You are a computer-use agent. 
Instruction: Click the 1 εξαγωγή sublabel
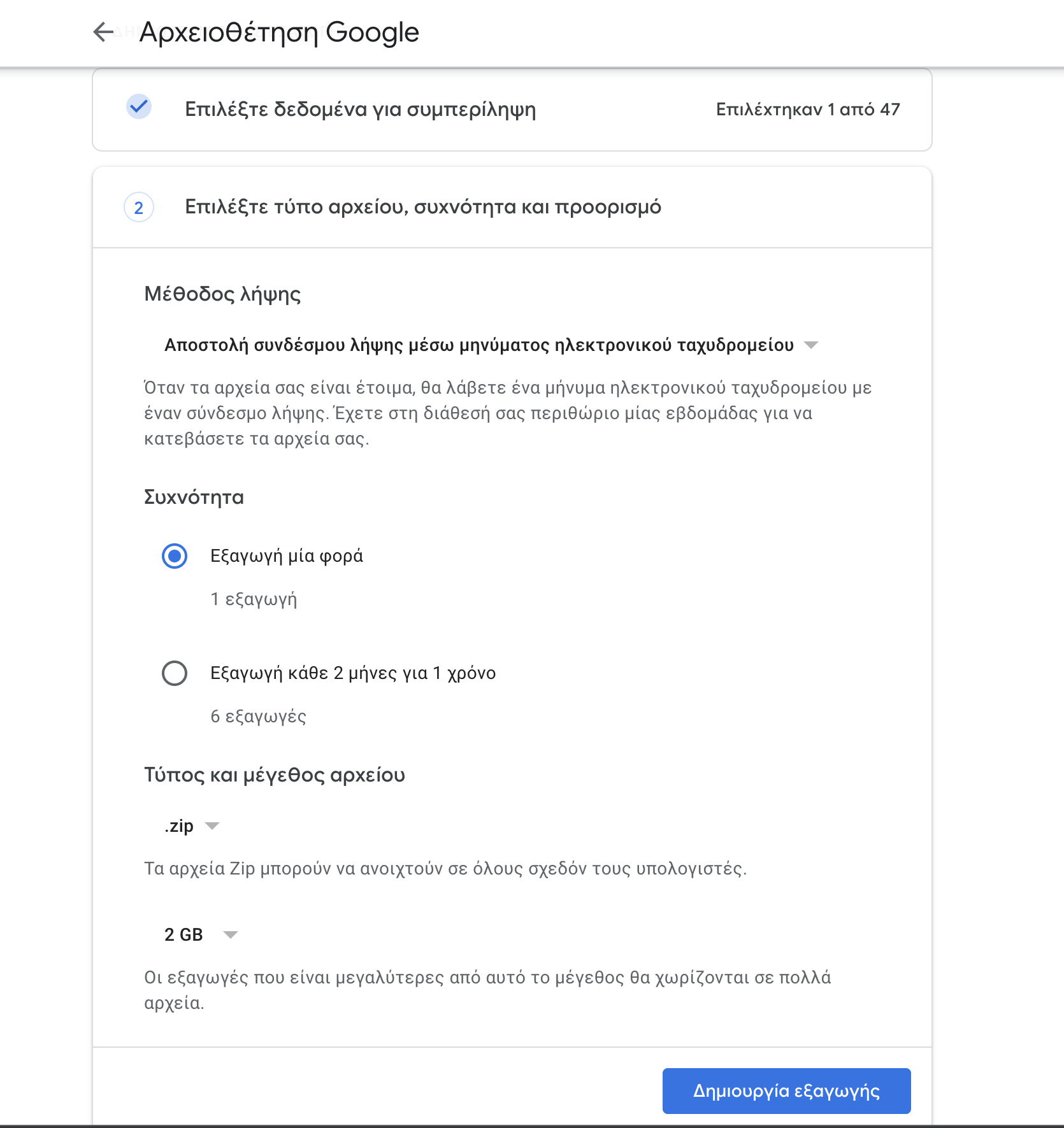point(254,599)
